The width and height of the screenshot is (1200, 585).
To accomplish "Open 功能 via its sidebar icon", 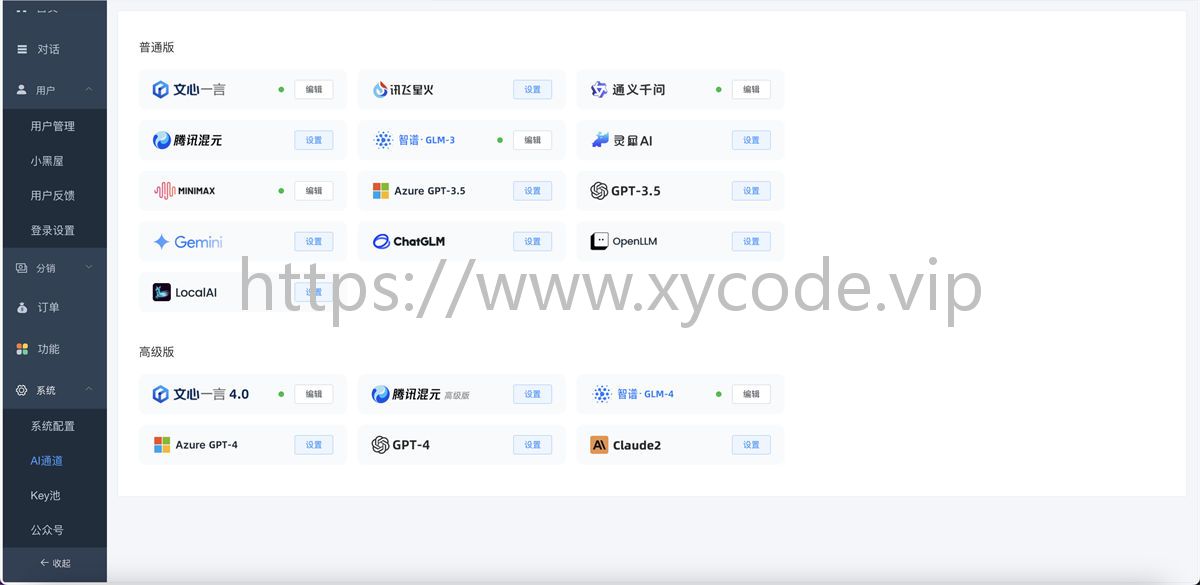I will 23,349.
